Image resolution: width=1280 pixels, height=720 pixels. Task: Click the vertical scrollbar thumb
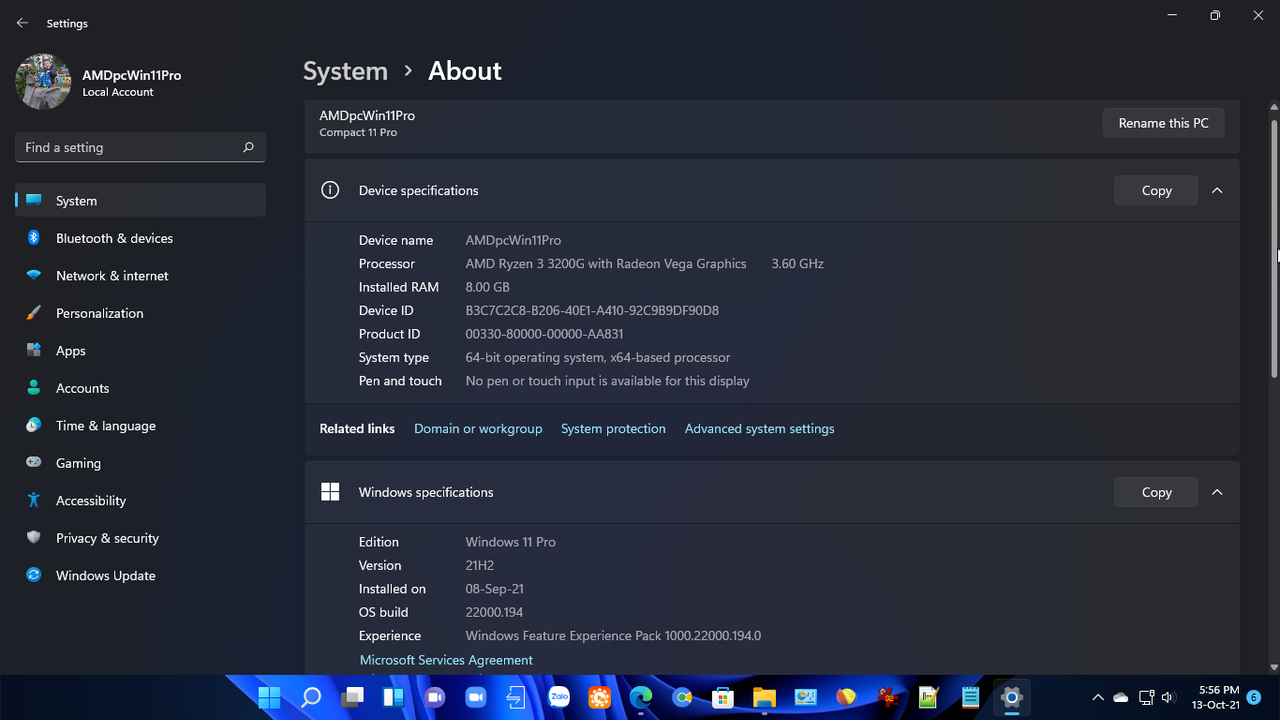(1274, 247)
